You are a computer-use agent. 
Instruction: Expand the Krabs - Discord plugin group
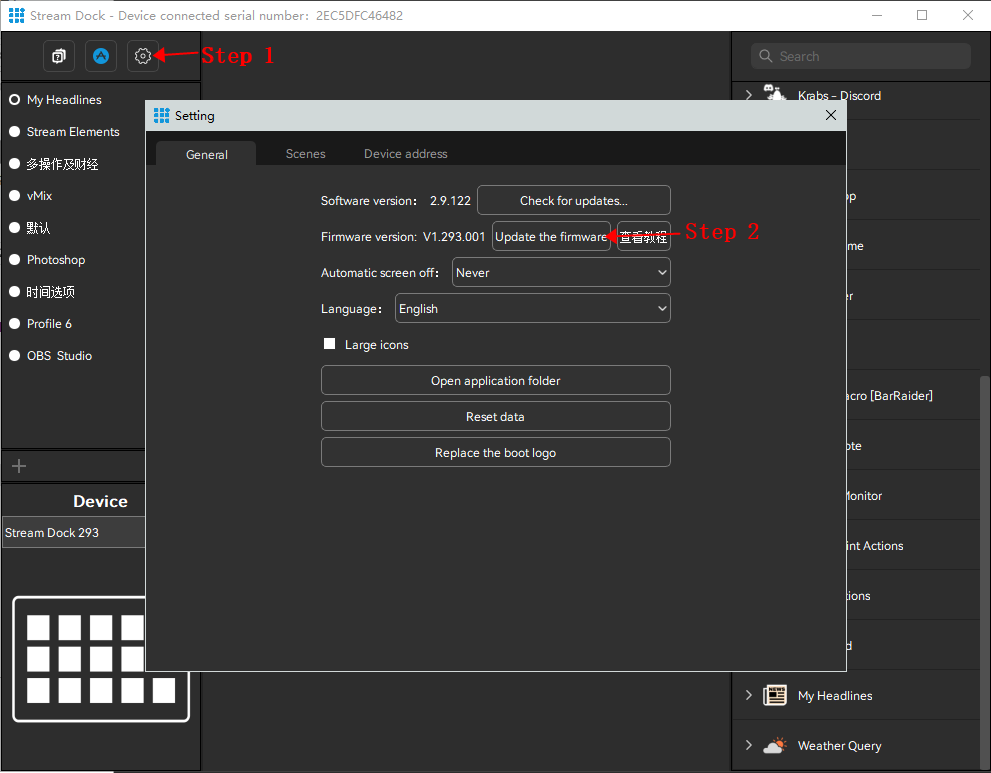(x=749, y=95)
